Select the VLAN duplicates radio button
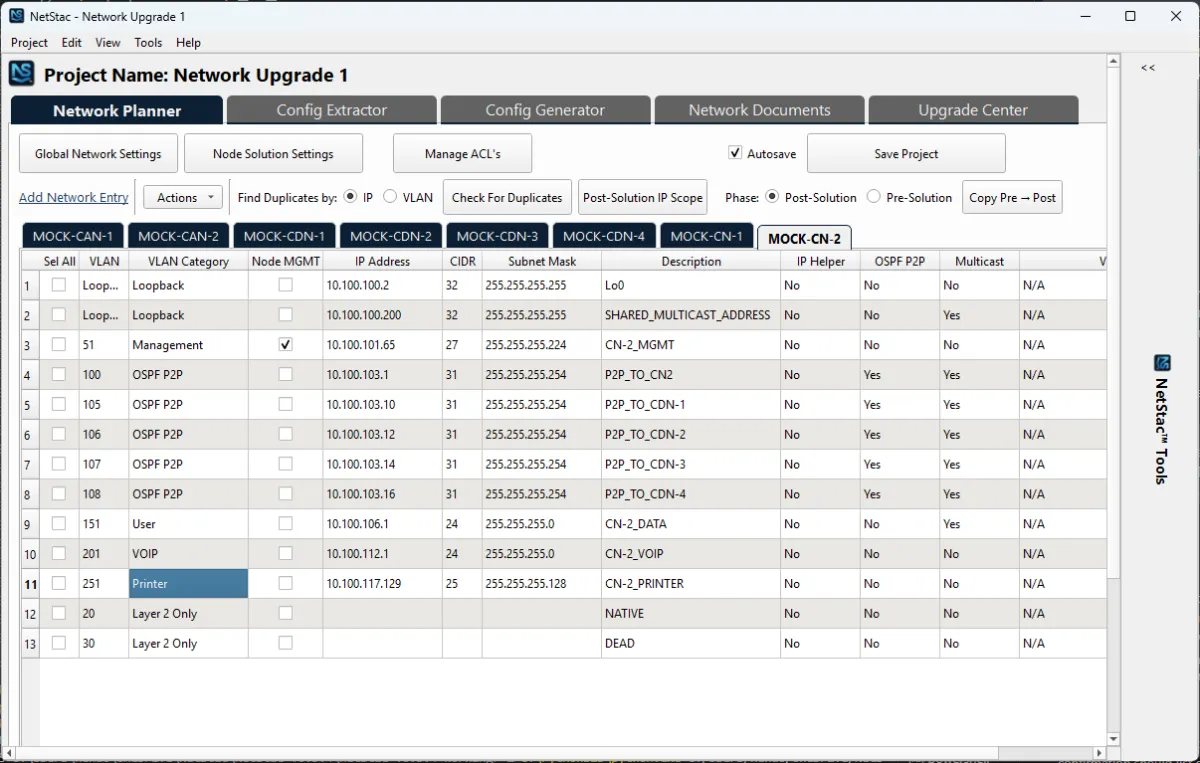 tap(390, 197)
